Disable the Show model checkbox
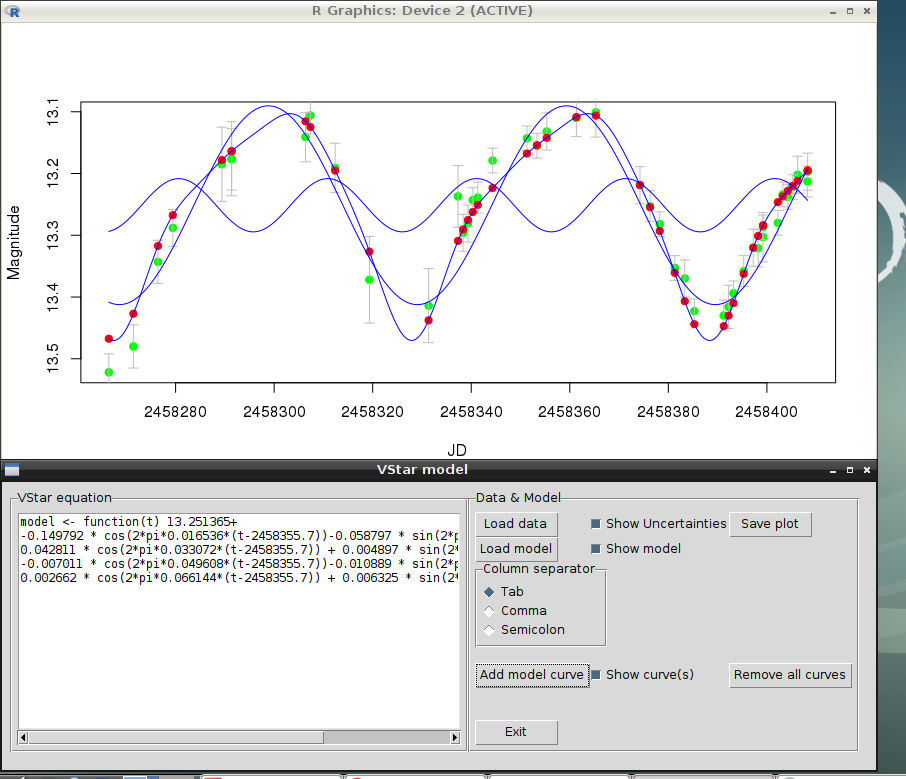Viewport: 906px width, 779px height. [x=595, y=548]
